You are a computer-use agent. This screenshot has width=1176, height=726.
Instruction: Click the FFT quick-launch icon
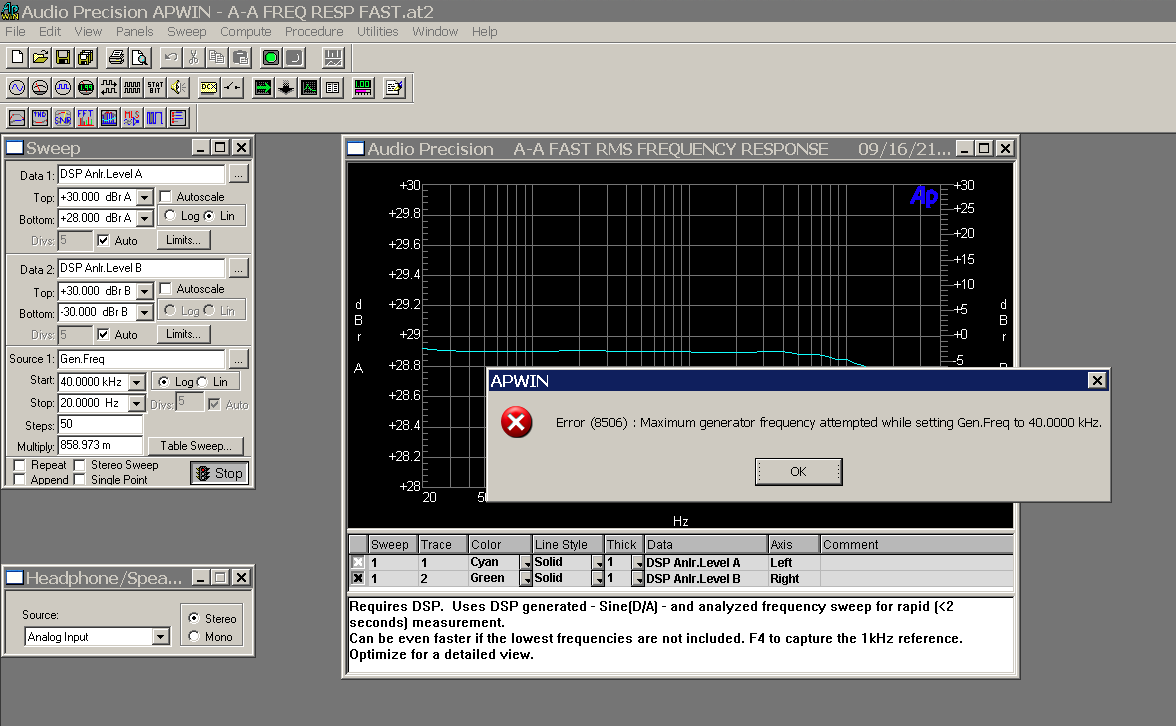tap(86, 118)
